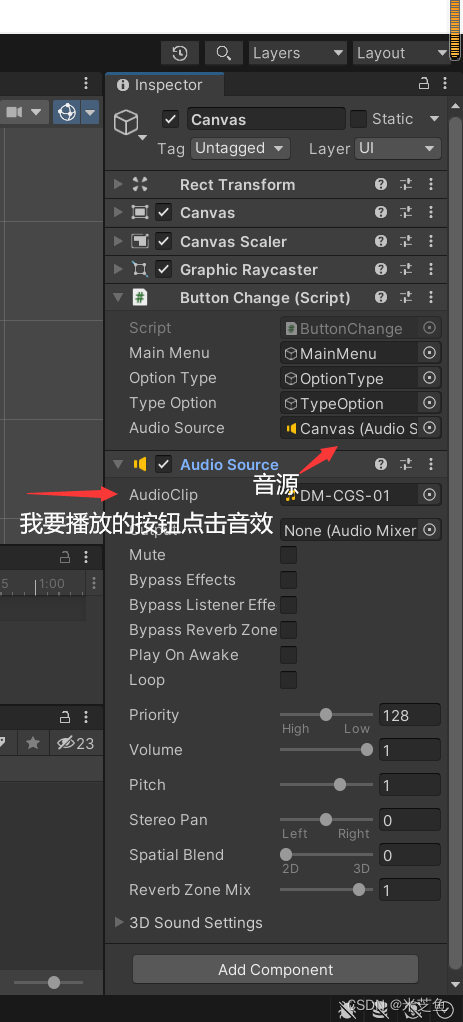Pick an Output audio mixer group
463x1022 pixels.
(x=429, y=530)
